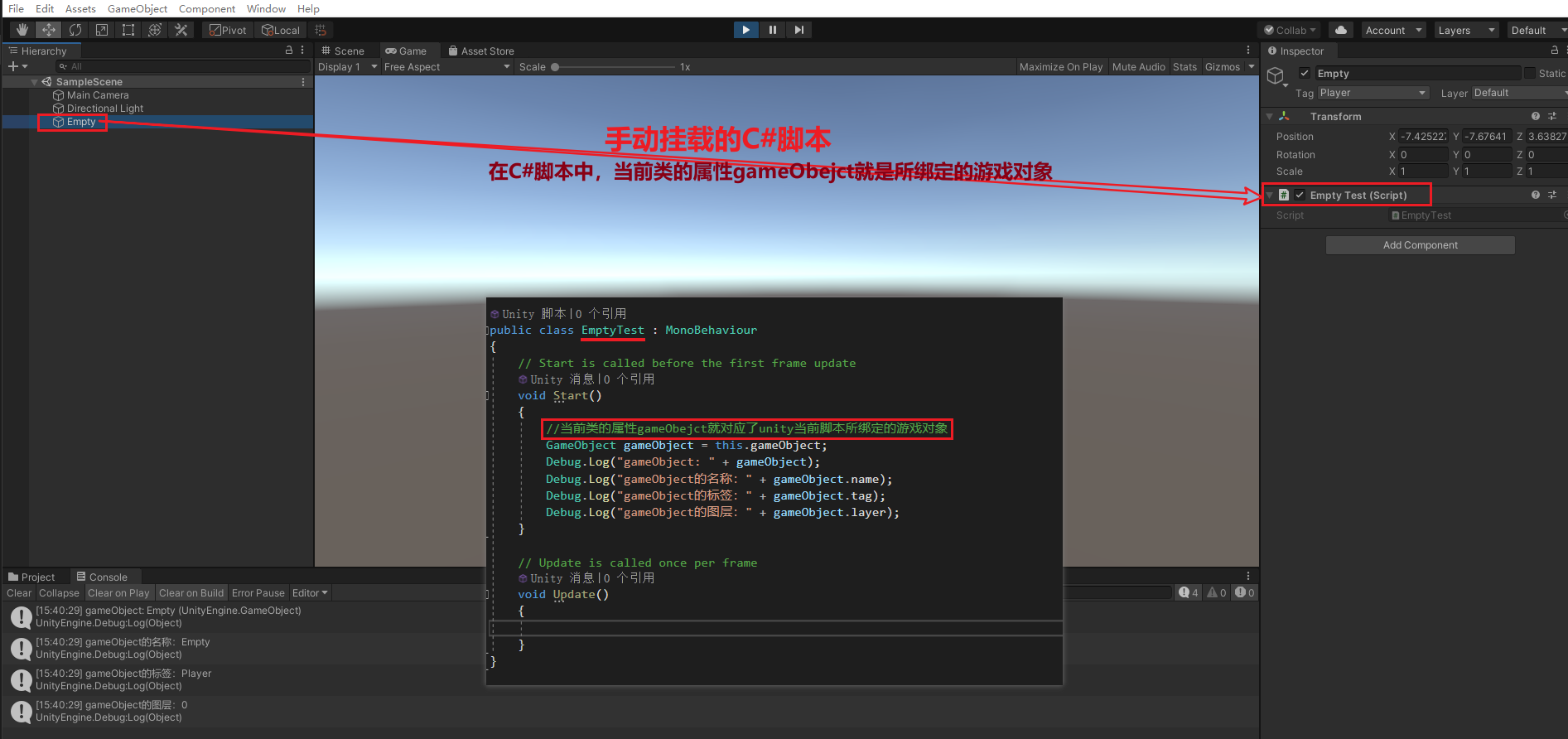Select the Rect transform tool

pyautogui.click(x=128, y=30)
